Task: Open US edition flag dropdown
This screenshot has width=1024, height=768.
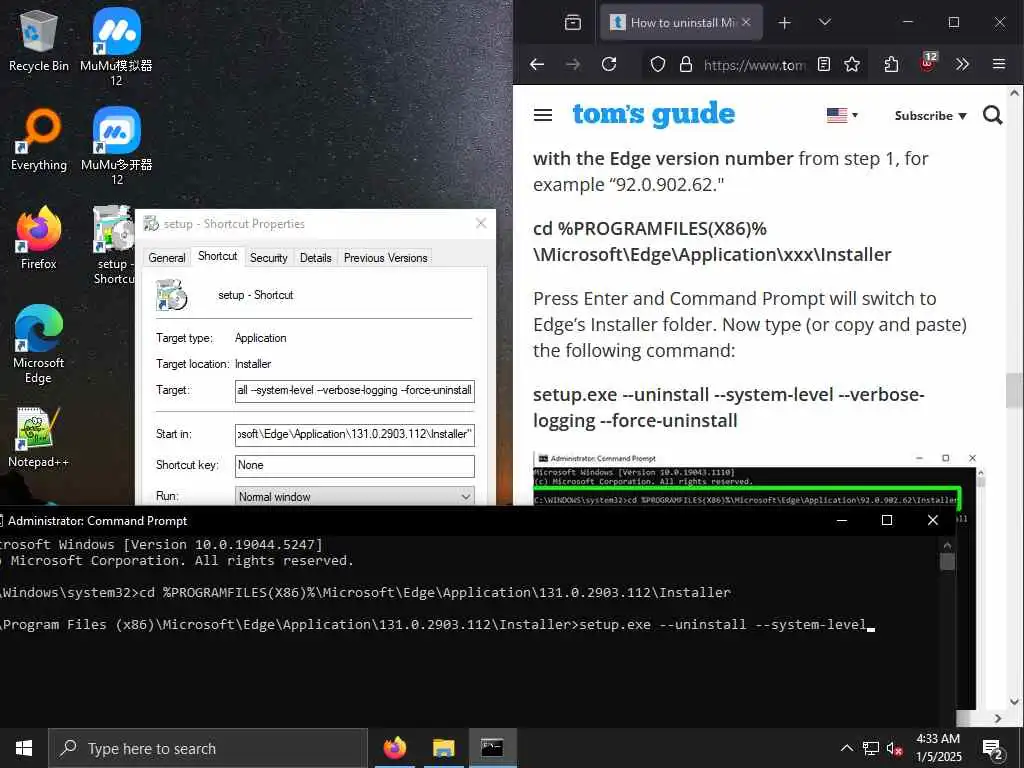Action: [842, 116]
